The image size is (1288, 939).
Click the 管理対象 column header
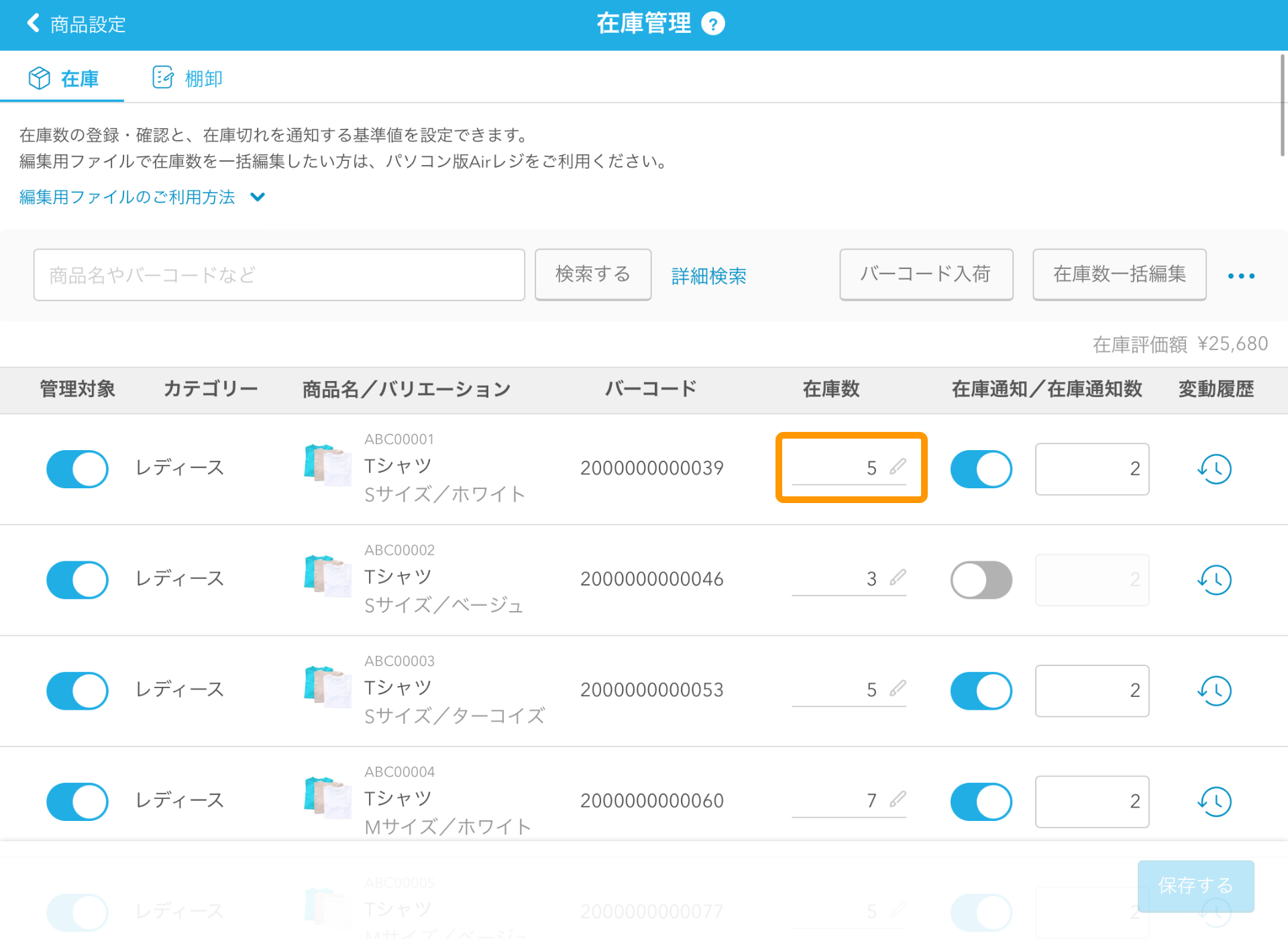pos(77,389)
